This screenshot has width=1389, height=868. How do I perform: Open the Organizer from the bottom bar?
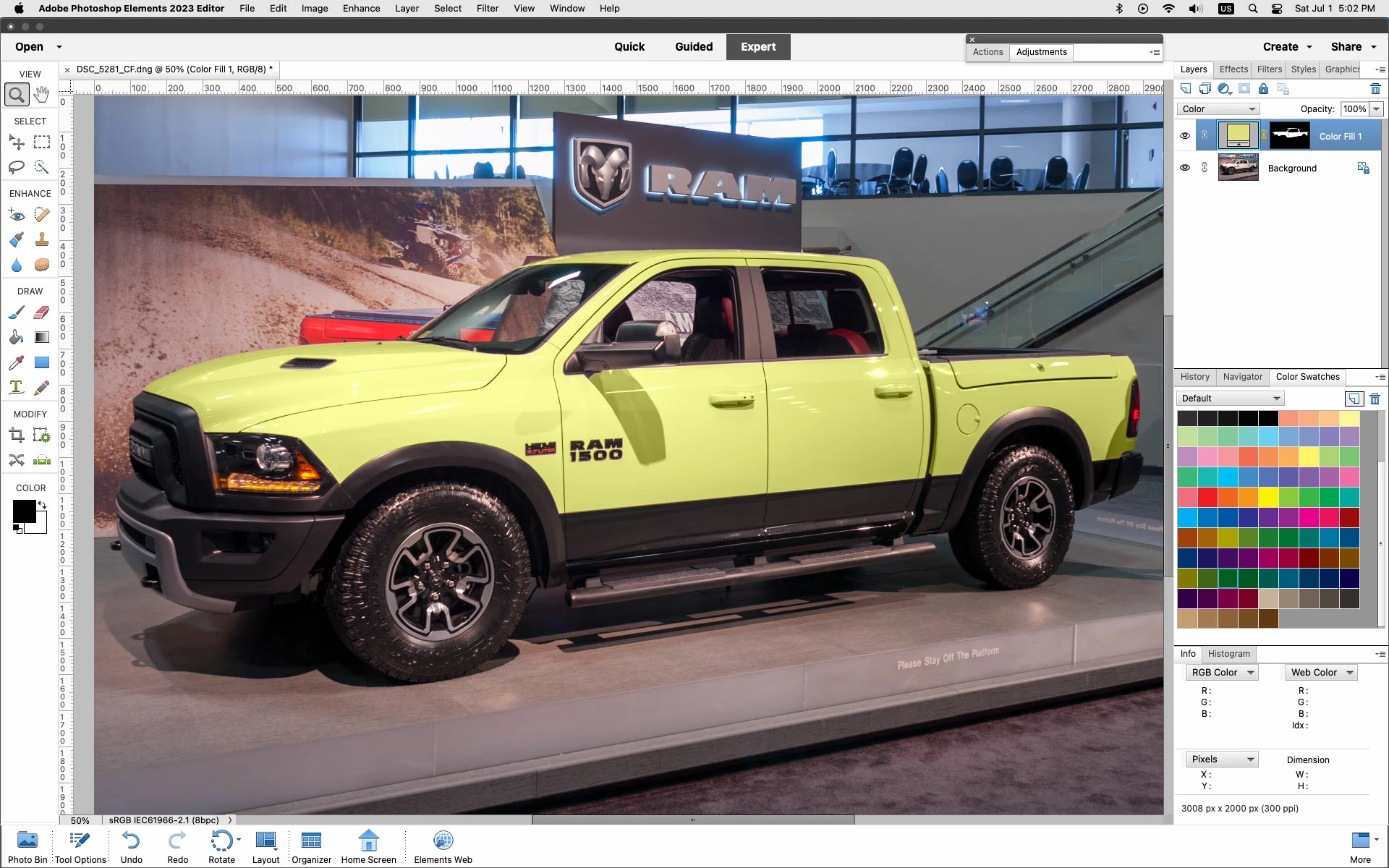pos(311,846)
